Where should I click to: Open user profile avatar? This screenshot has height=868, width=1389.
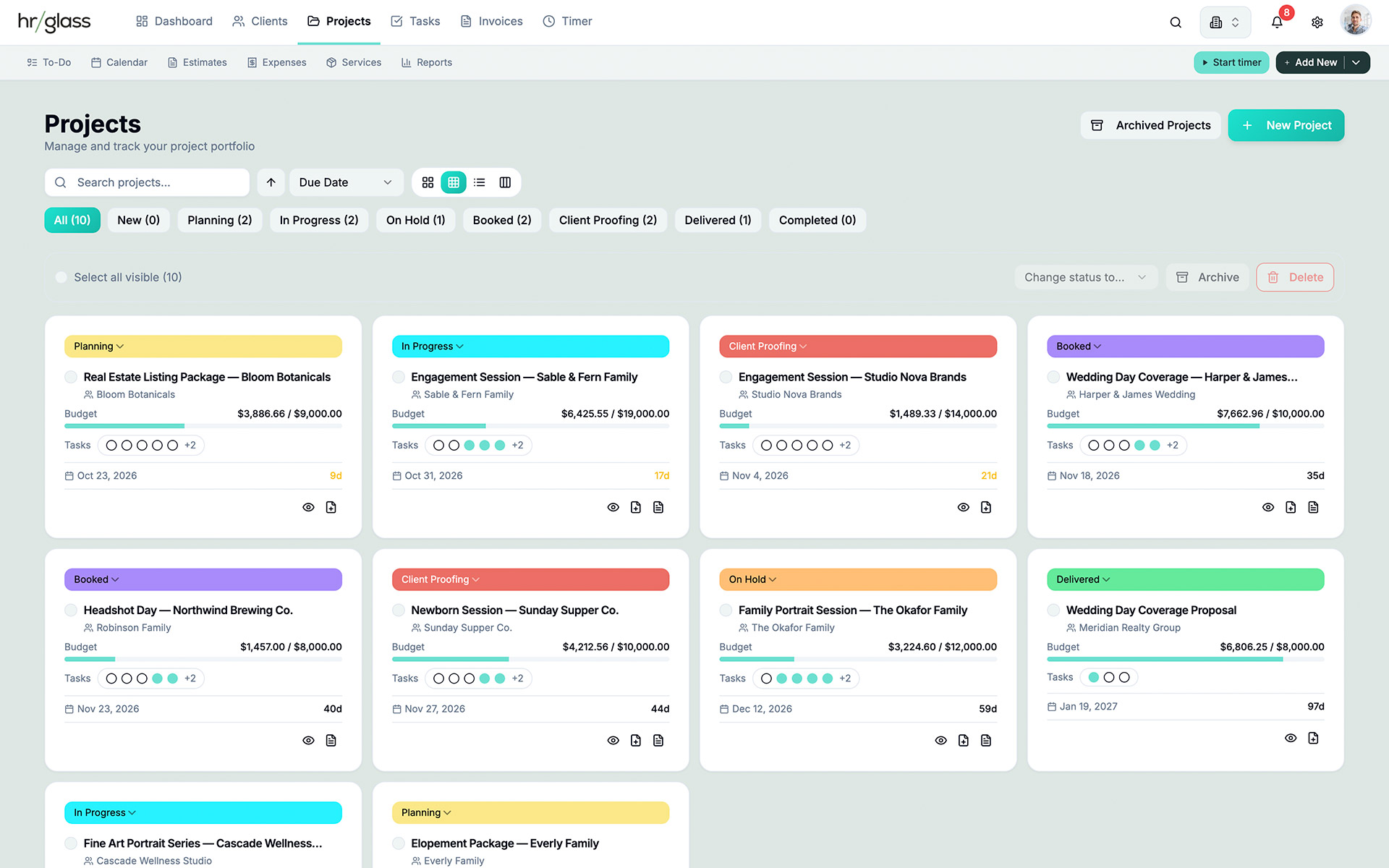(x=1355, y=21)
